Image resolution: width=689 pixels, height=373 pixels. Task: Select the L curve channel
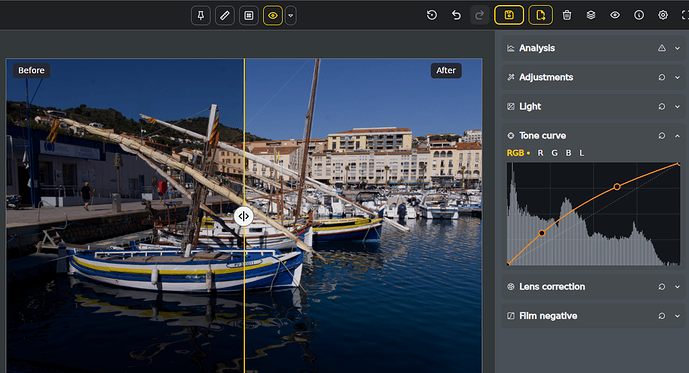582,153
